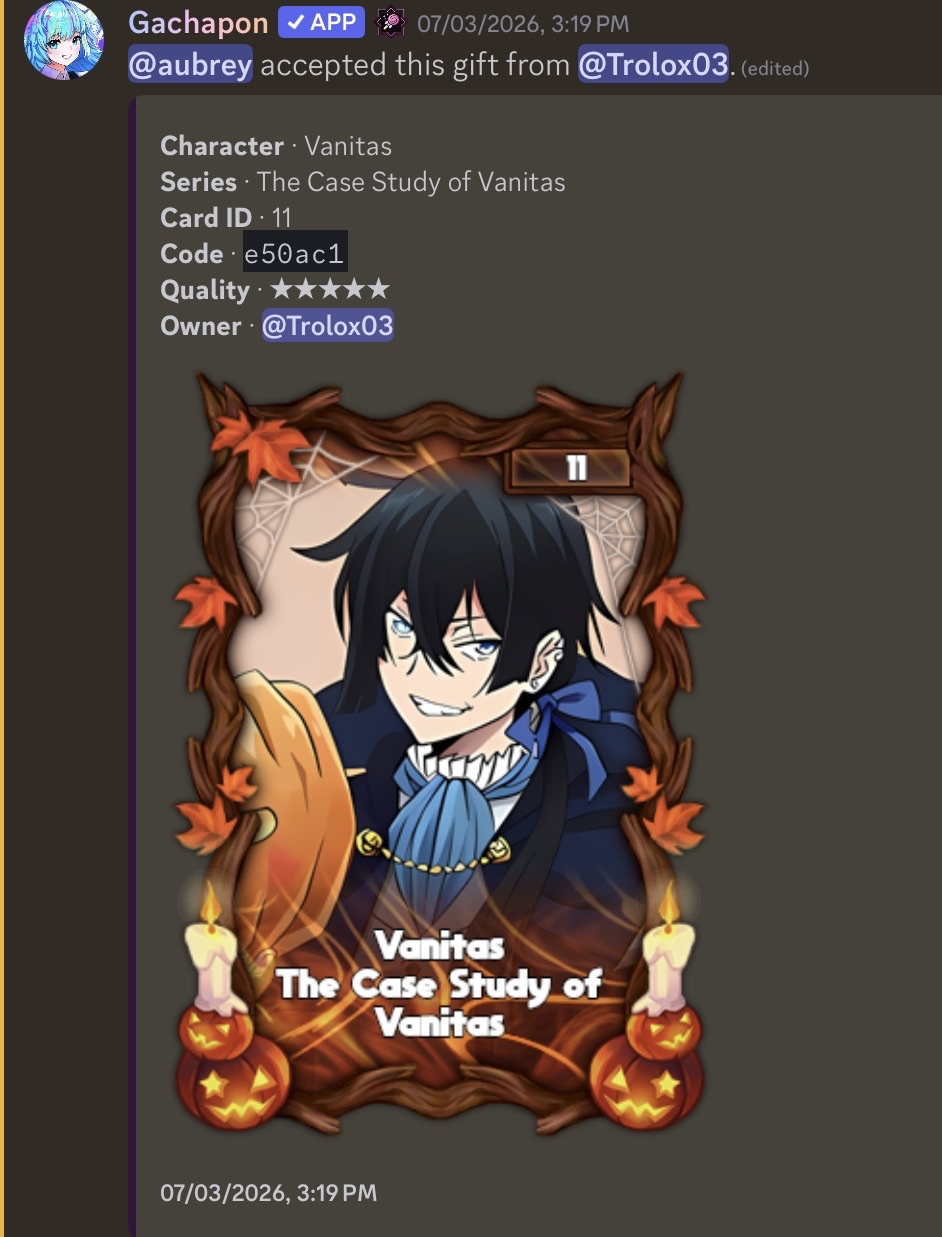Screen dimensions: 942x1237
Task: Click the Gachapon username
Action: (198, 22)
